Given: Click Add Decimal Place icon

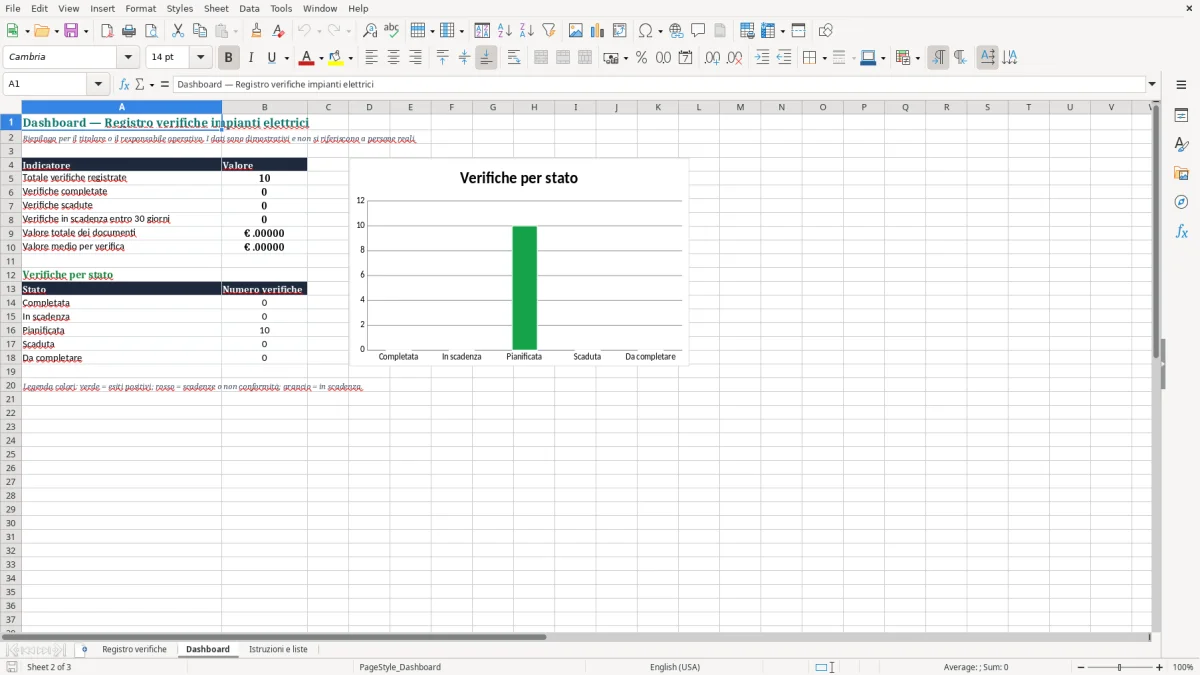Looking at the screenshot, I should click(x=712, y=58).
